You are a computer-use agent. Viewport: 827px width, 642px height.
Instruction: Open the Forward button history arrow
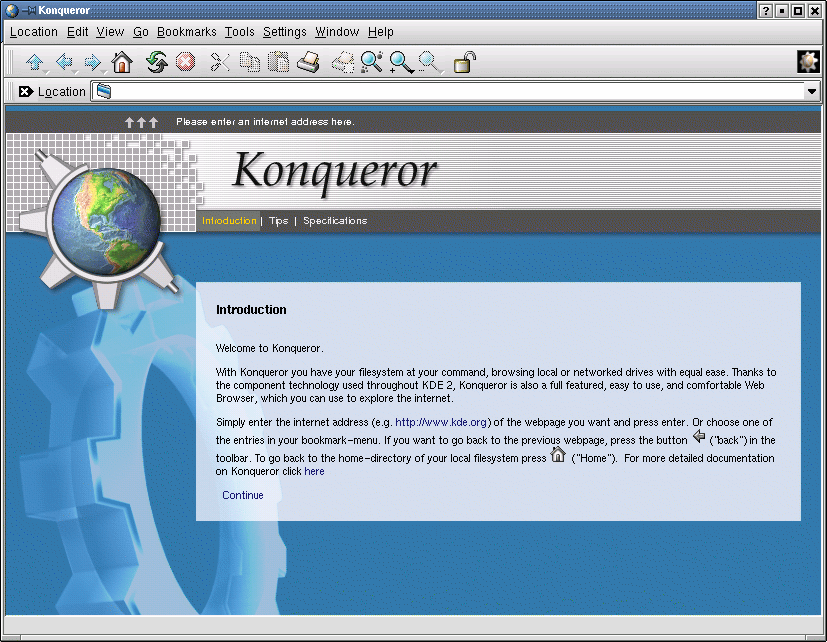coord(104,72)
